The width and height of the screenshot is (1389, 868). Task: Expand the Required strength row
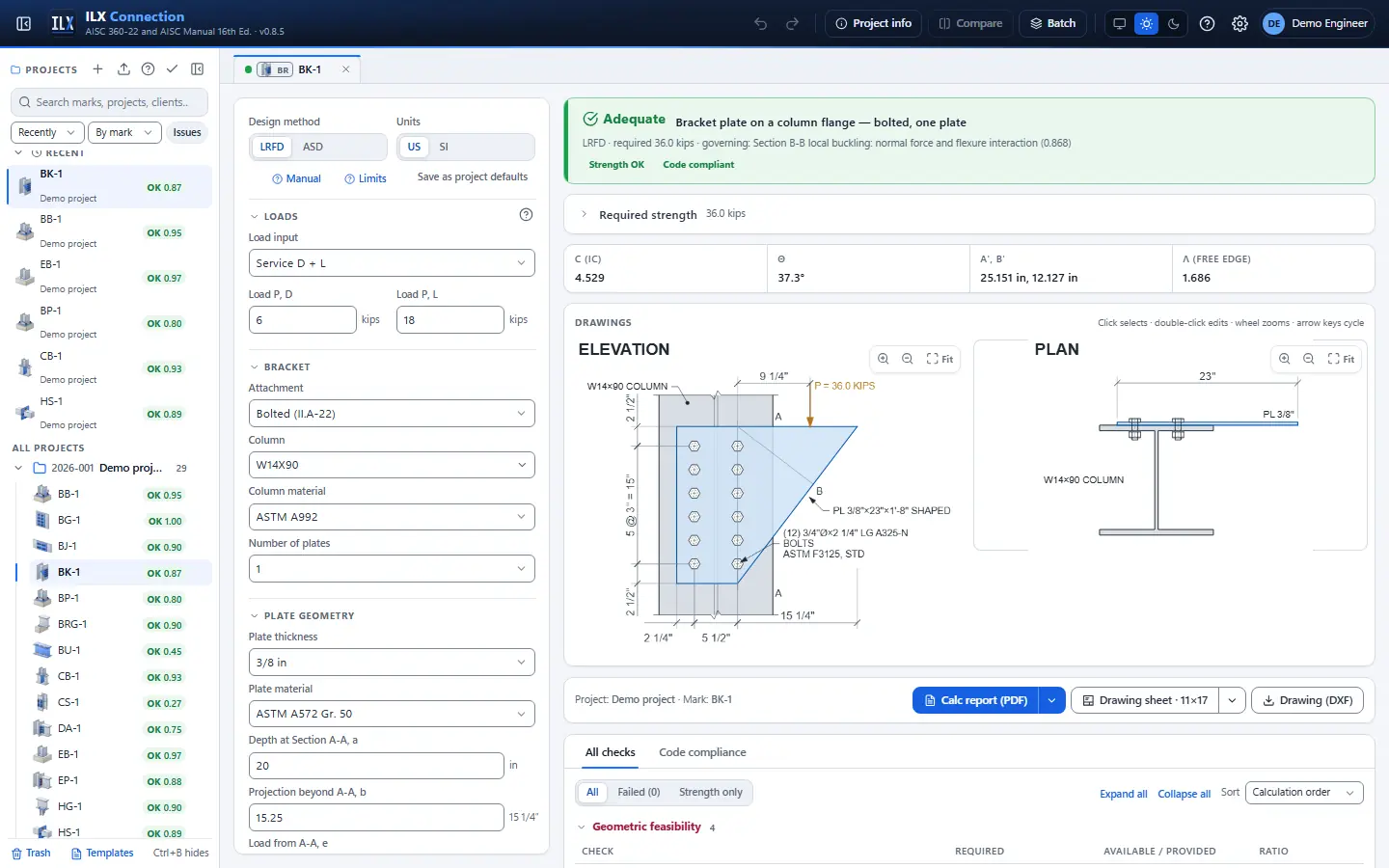(x=968, y=214)
